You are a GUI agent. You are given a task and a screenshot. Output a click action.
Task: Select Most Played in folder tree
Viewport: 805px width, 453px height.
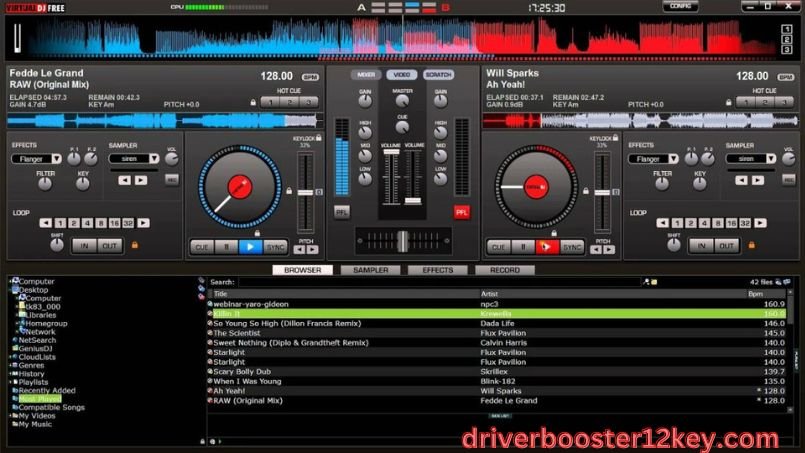tap(40, 399)
